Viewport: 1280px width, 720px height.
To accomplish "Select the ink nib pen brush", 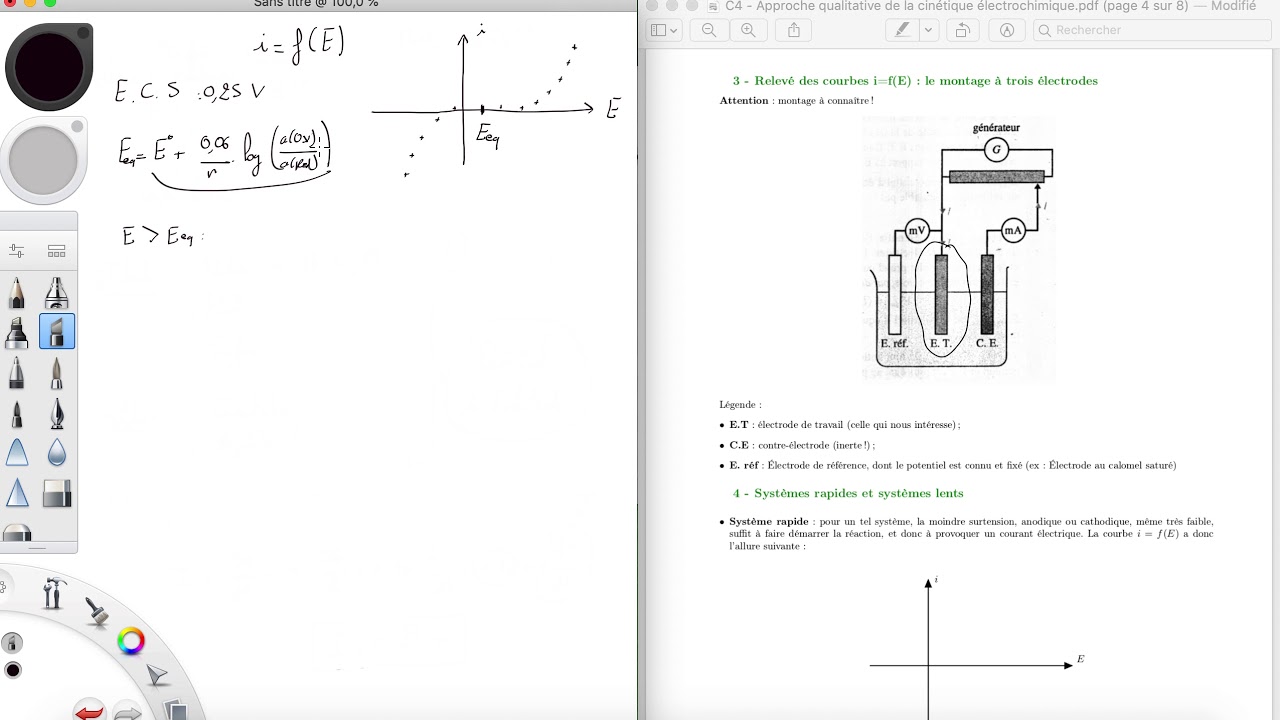I will pos(57,413).
